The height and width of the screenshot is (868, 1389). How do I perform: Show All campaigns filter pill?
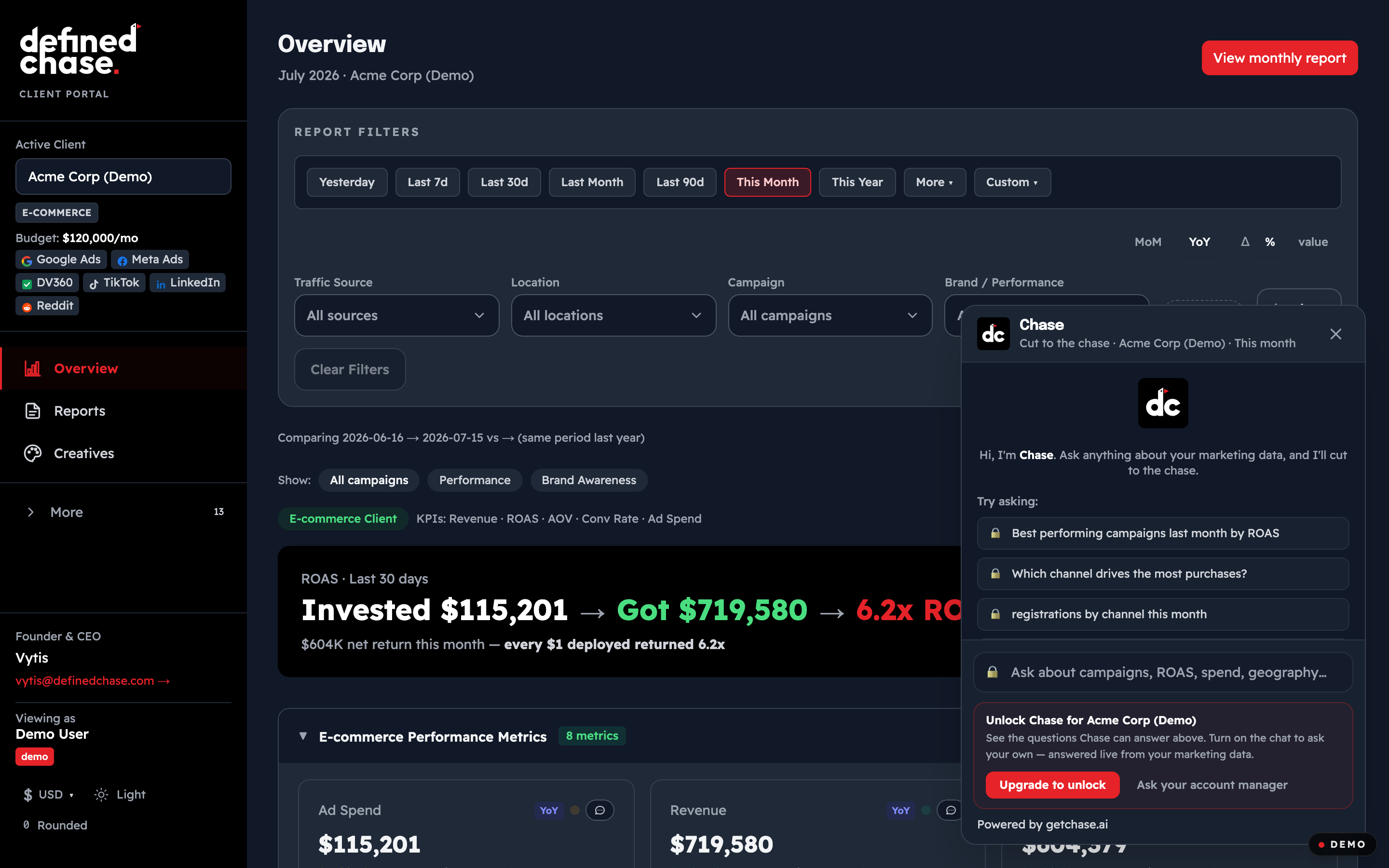pos(369,480)
